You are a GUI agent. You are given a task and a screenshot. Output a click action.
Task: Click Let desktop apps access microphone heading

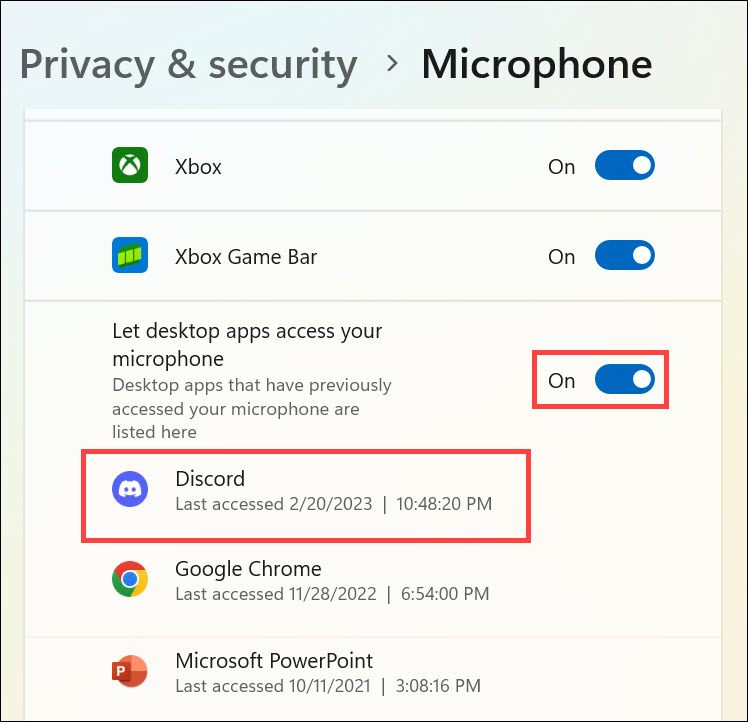[247, 345]
